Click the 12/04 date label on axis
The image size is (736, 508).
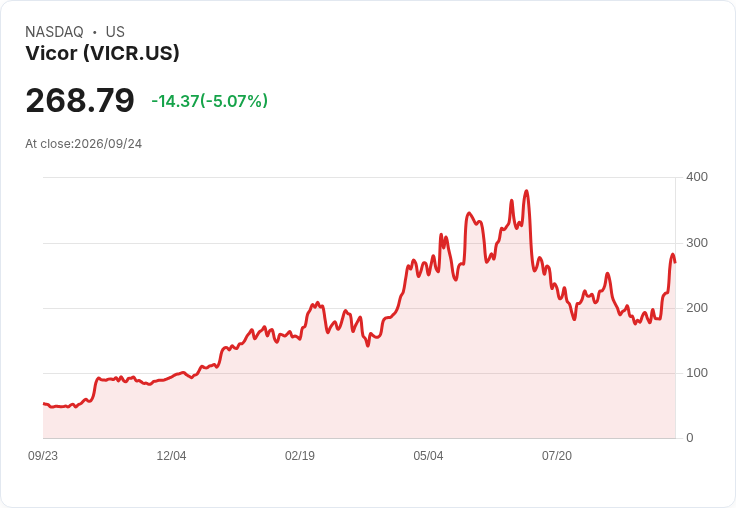(171, 455)
